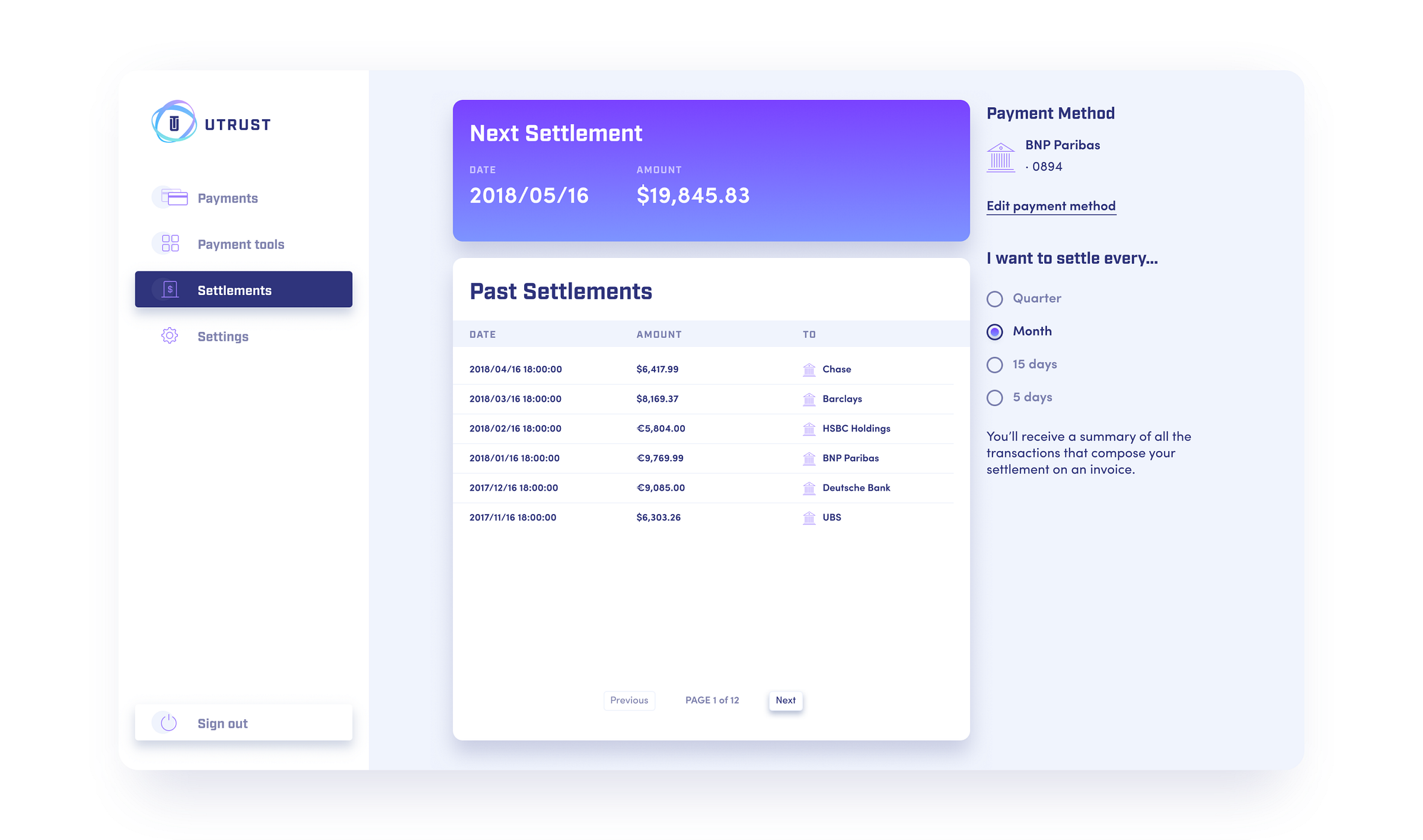Choose the 15 days radio option
1423x840 pixels.
pos(994,365)
